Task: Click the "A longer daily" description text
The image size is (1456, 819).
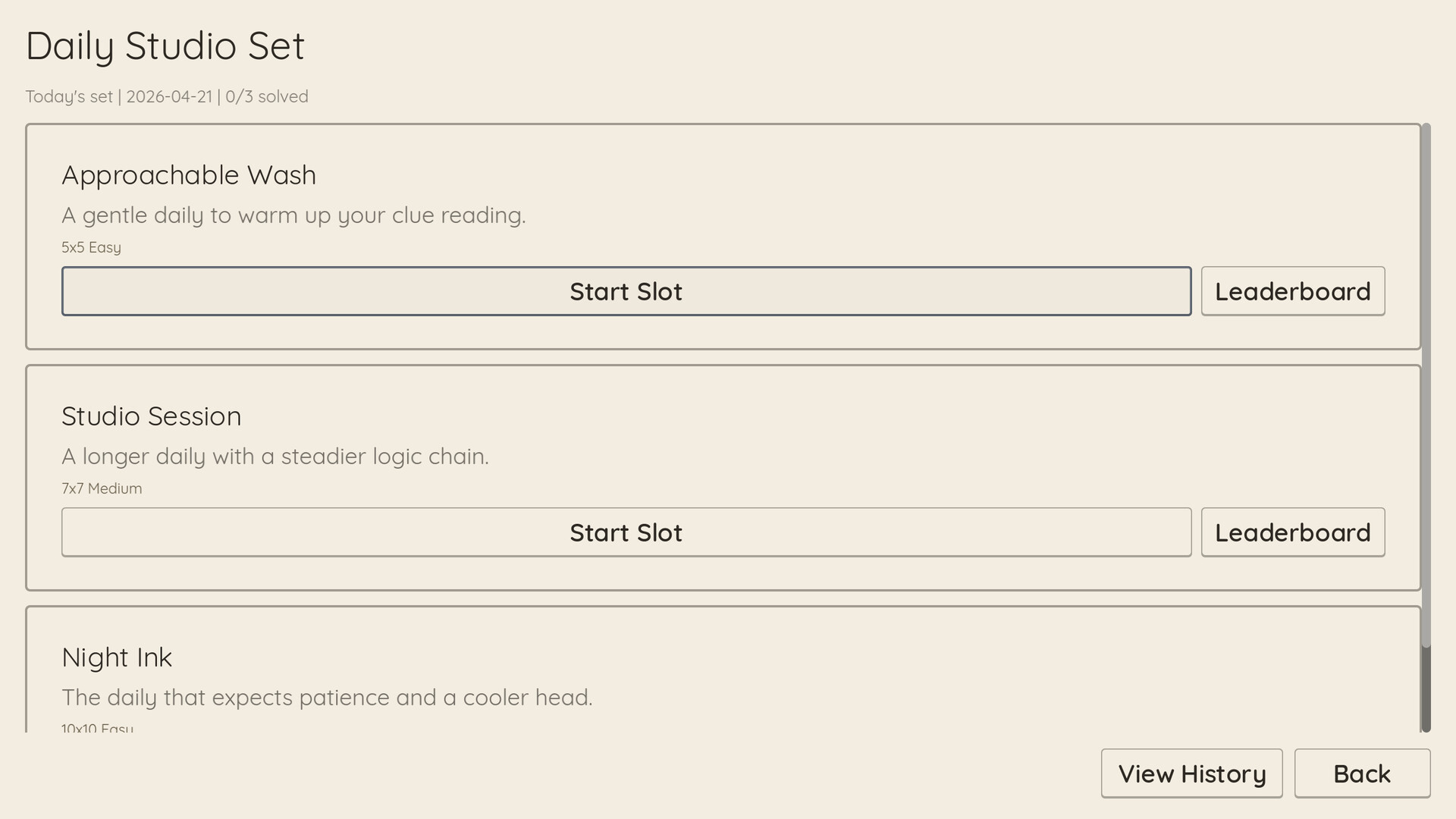Action: tap(275, 457)
